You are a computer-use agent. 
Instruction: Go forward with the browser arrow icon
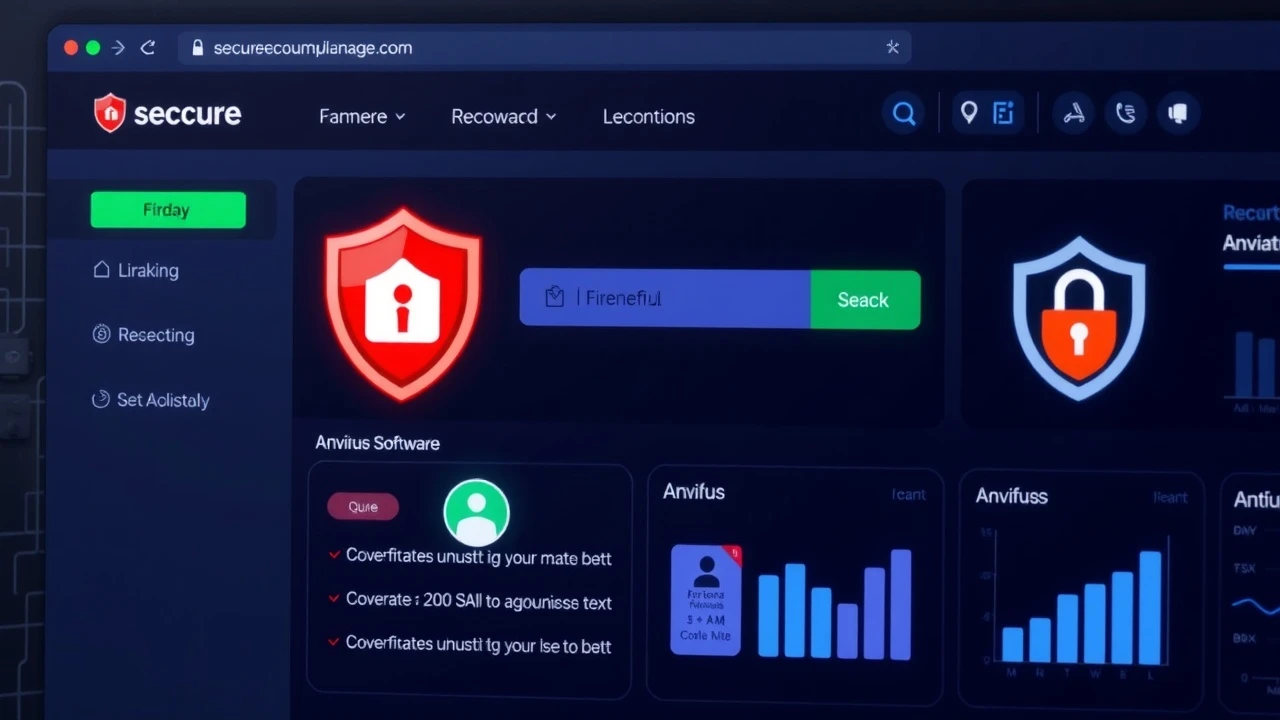[x=119, y=47]
